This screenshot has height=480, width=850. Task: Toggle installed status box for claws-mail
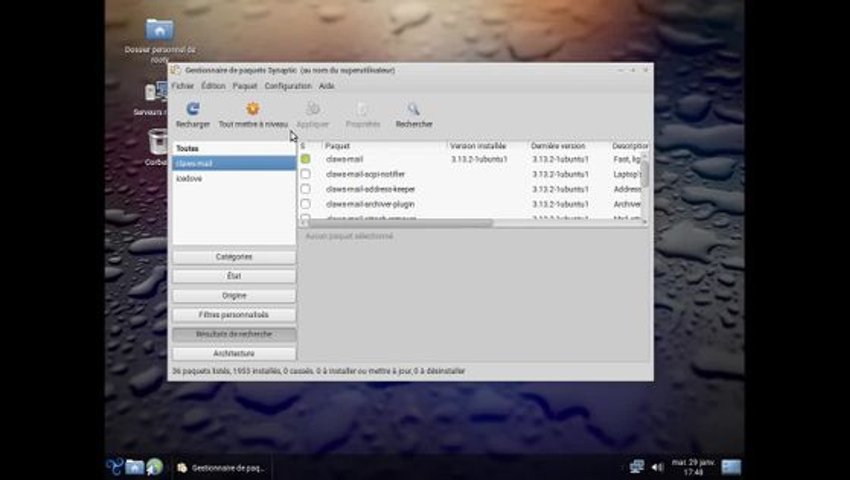point(305,159)
